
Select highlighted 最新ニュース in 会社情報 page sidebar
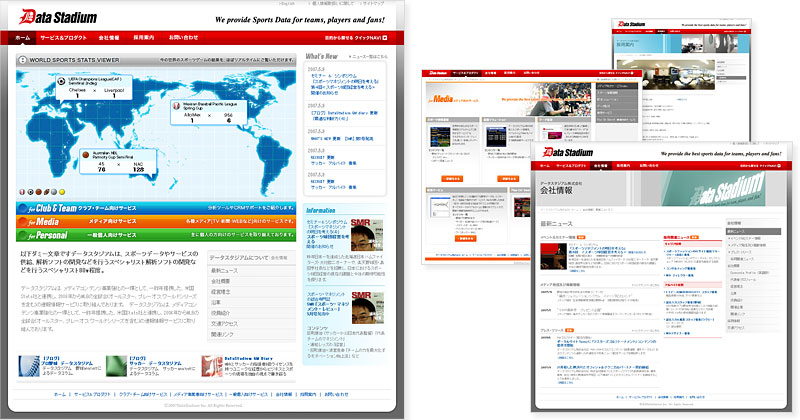click(753, 232)
